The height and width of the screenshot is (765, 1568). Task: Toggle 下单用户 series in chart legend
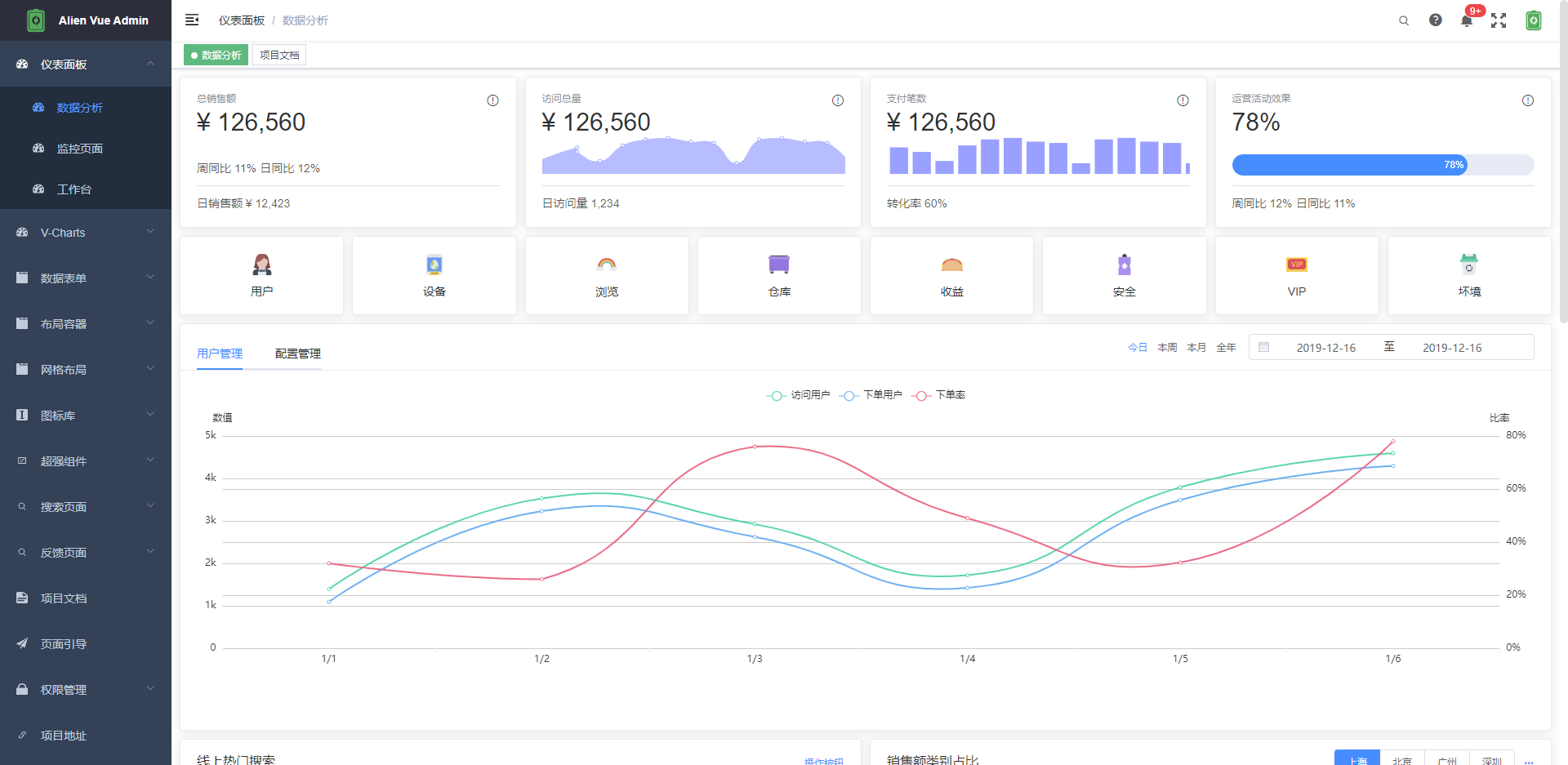pos(871,395)
